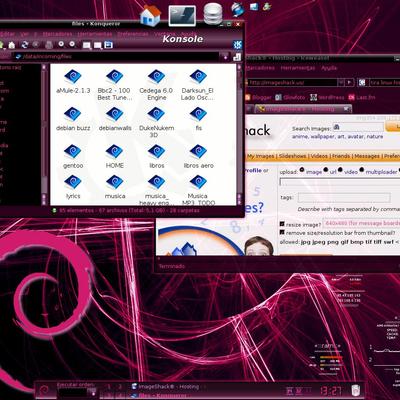Open the My Images link
The width and height of the screenshot is (400, 400).
(x=260, y=156)
